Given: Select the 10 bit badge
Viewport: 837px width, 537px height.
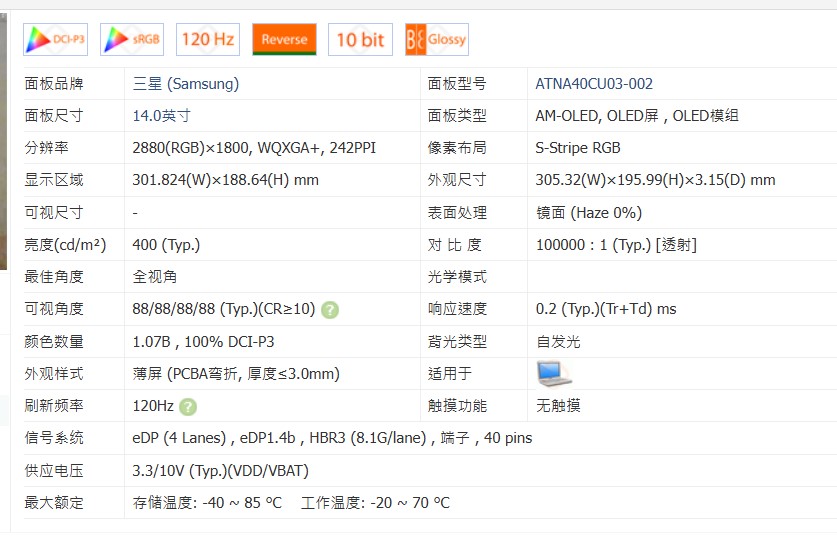Looking at the screenshot, I should click(x=360, y=40).
